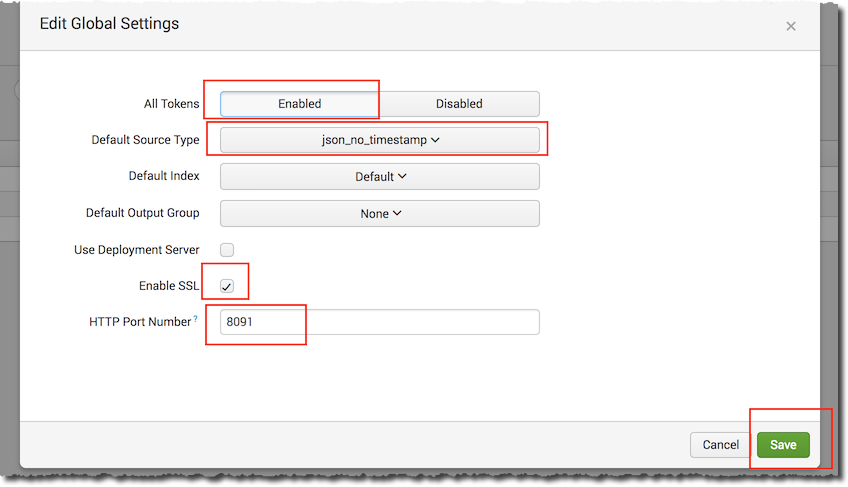Open the Default Index dropdown
The width and height of the screenshot is (848, 487).
(380, 176)
